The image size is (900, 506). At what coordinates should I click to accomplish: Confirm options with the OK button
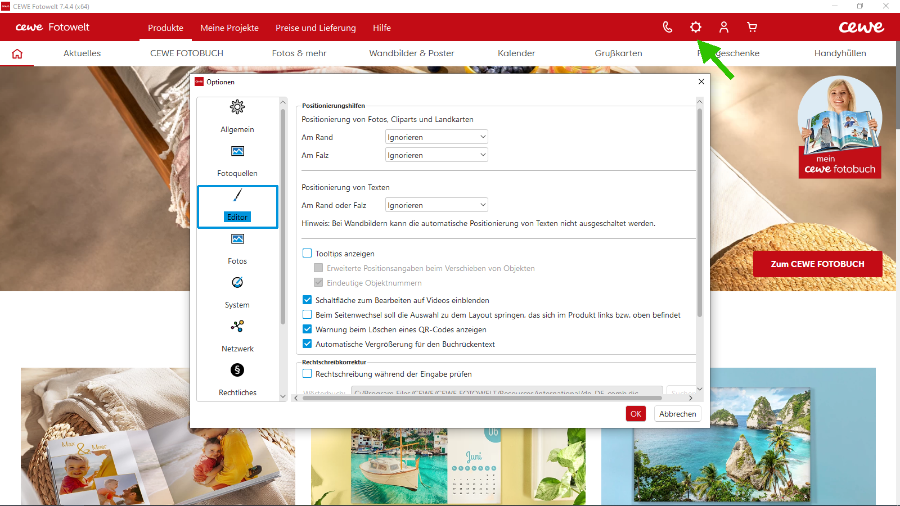pyautogui.click(x=635, y=414)
